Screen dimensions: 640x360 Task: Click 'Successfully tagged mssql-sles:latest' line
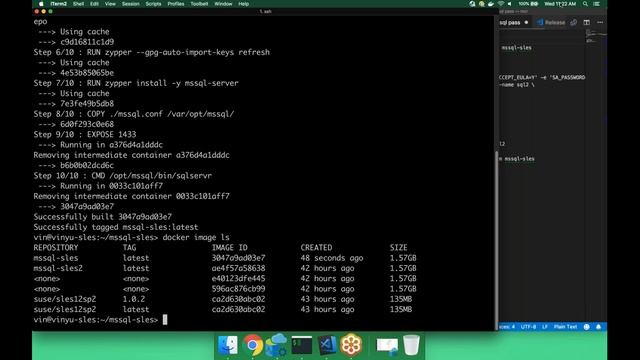[x=116, y=227]
